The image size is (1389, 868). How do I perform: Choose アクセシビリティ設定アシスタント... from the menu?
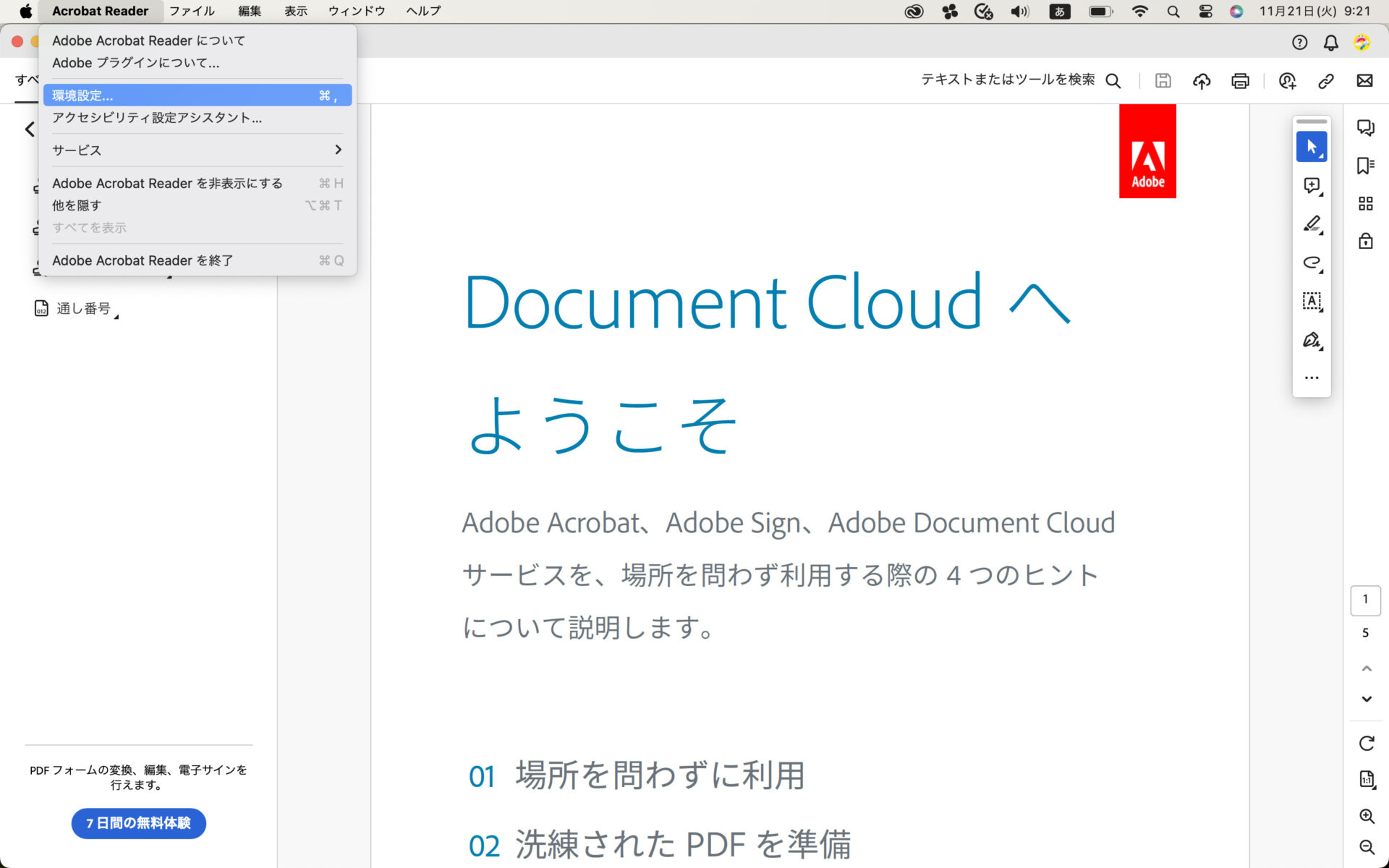click(x=157, y=118)
